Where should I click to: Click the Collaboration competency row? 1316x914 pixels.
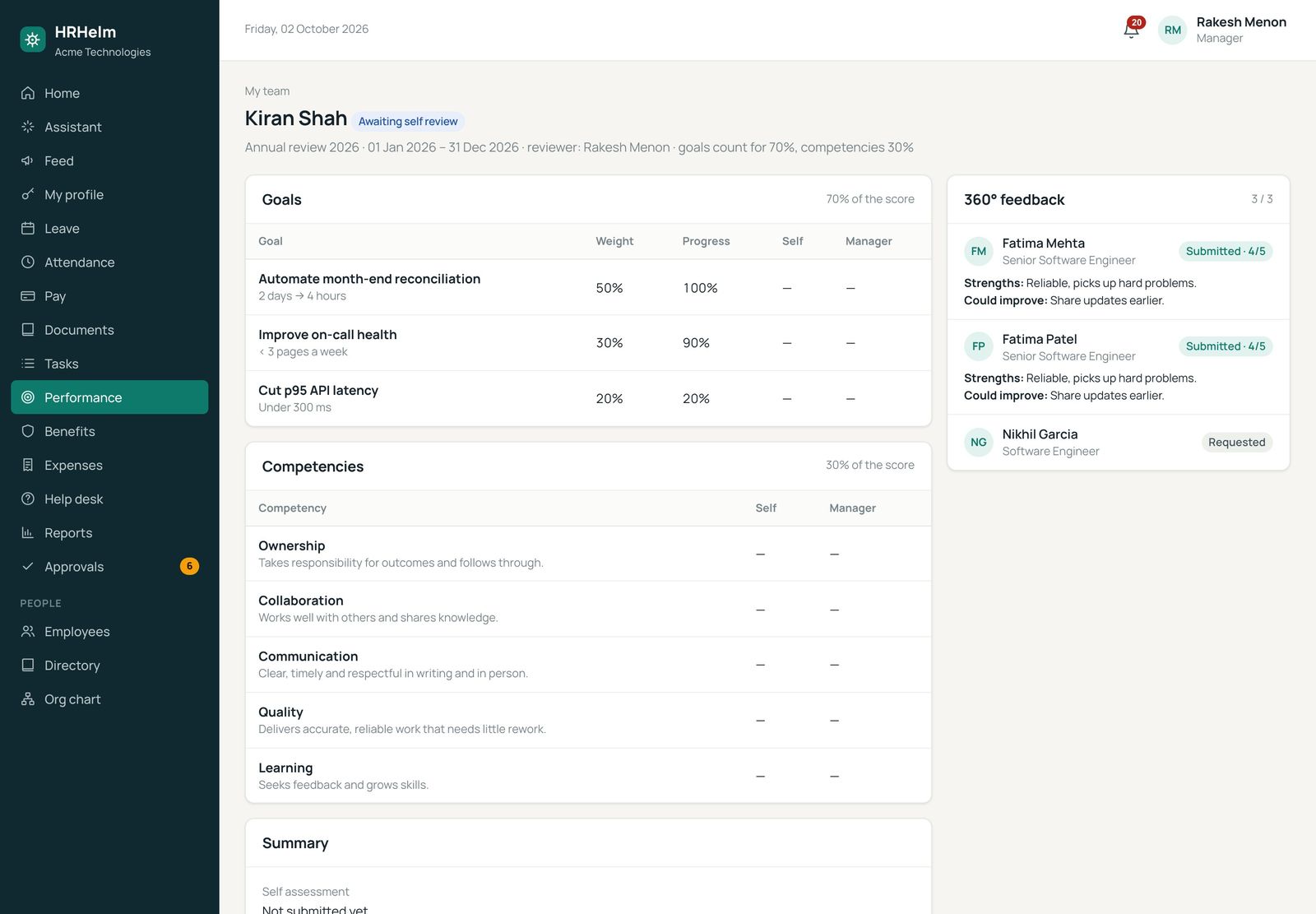[588, 609]
